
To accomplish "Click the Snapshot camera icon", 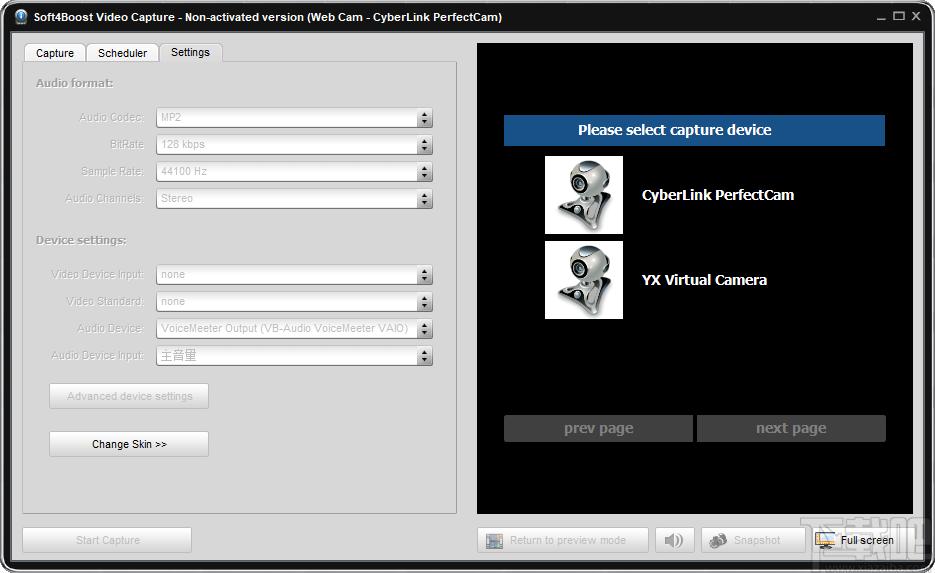I will 718,540.
